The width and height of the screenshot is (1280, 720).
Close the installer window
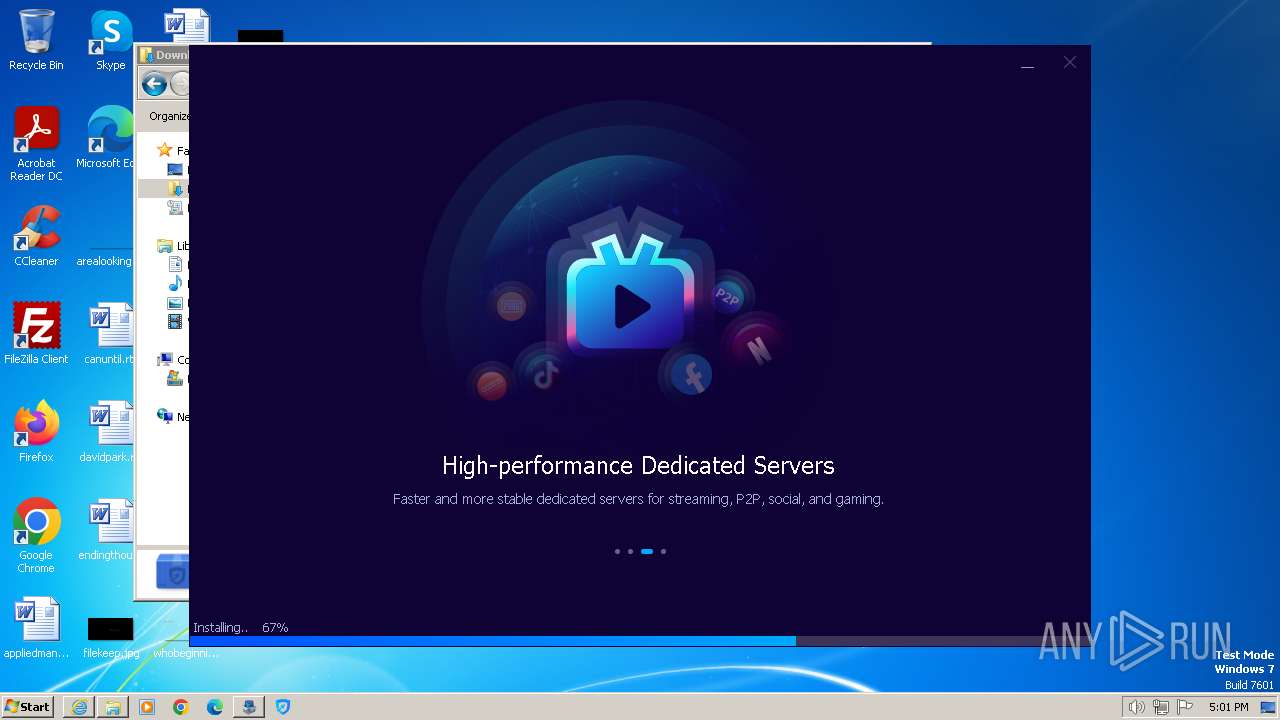coord(1070,62)
